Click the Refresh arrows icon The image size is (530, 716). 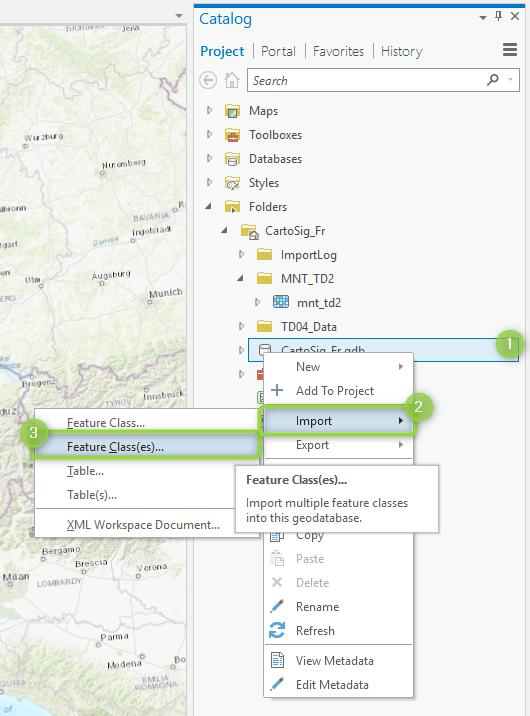(277, 630)
